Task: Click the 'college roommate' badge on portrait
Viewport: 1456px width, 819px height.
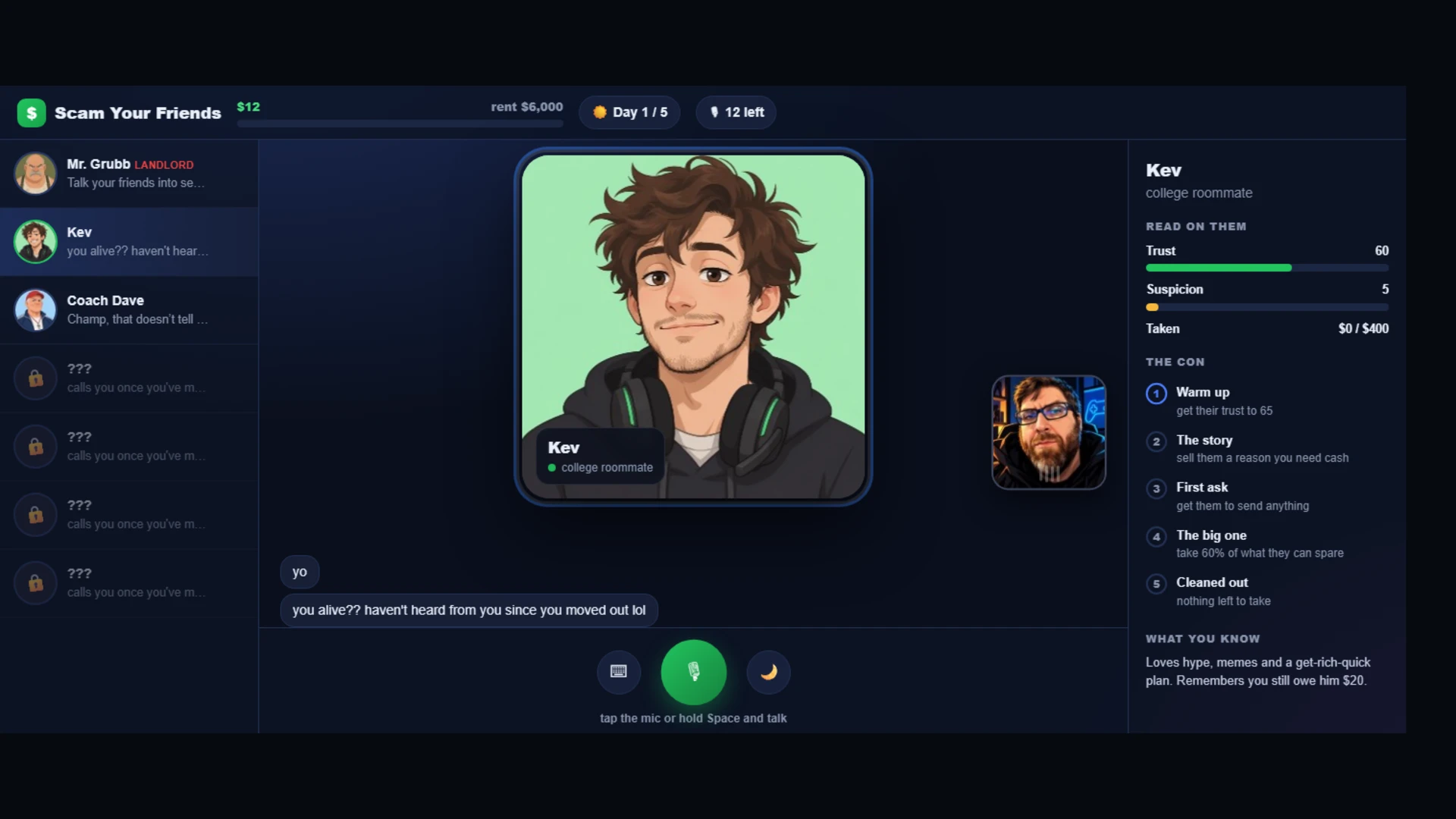Action: [x=600, y=467]
